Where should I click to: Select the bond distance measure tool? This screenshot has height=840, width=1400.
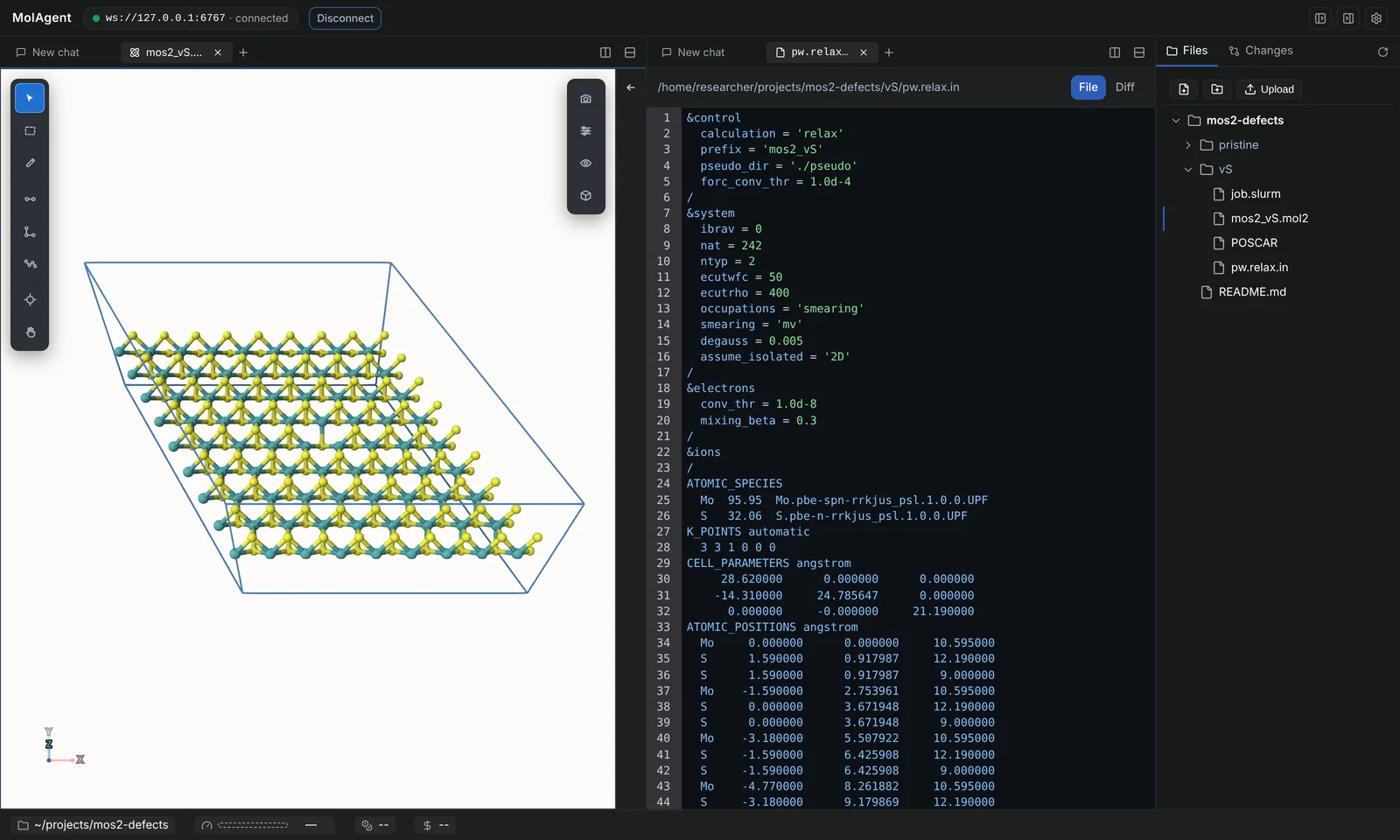pos(30,199)
